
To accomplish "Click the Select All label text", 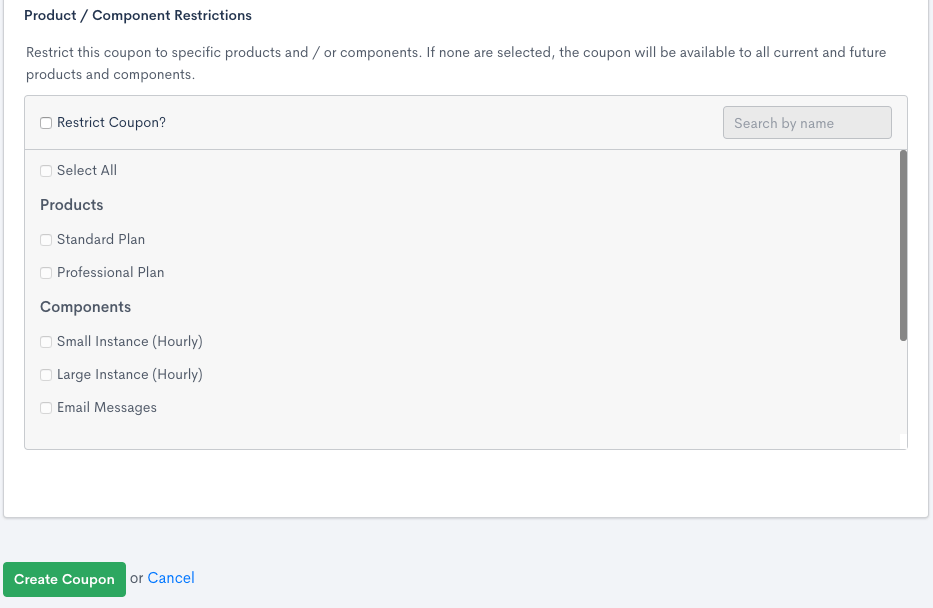I will click(86, 170).
